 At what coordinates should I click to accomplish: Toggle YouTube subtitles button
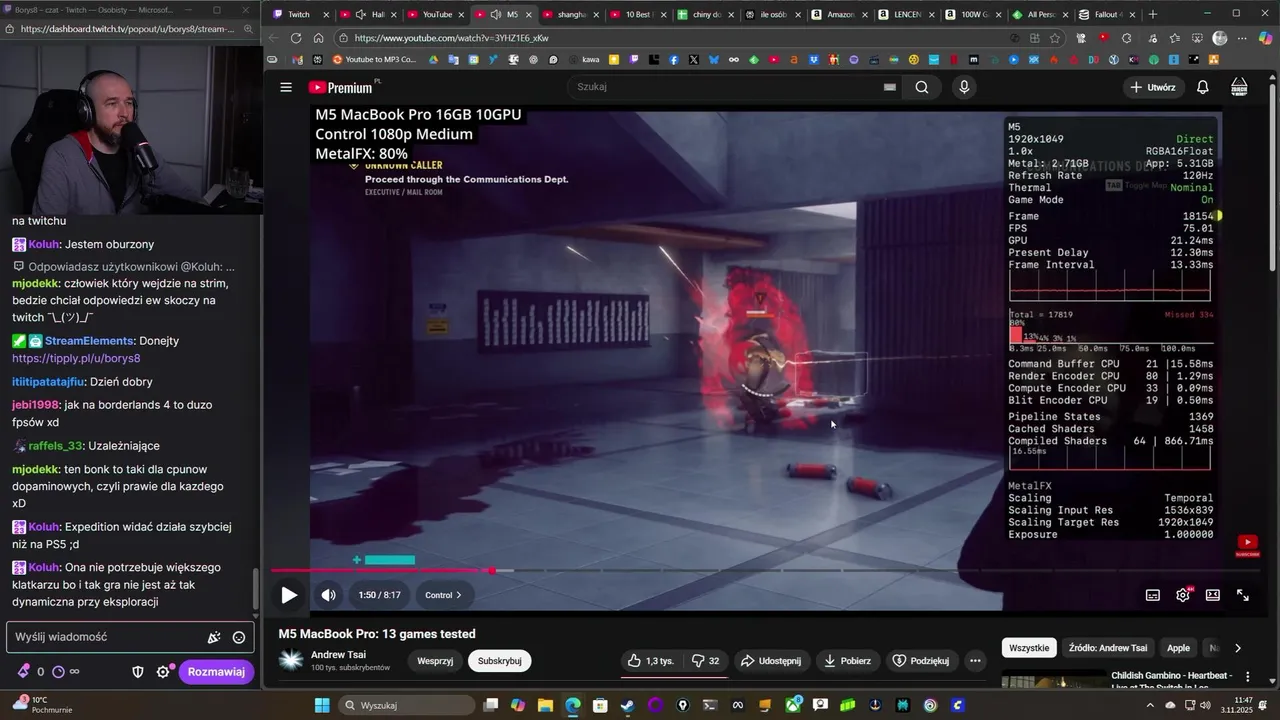pos(1153,595)
